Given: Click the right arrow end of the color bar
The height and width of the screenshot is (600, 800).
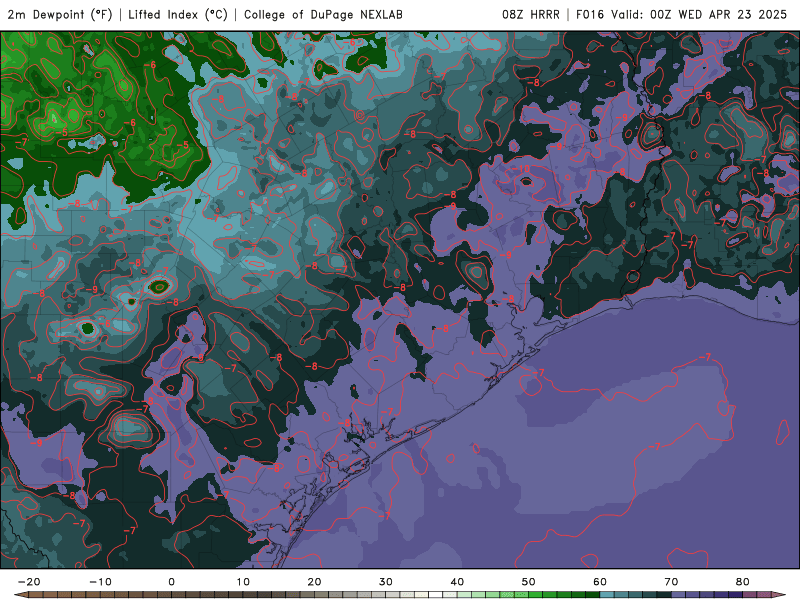Looking at the screenshot, I should [x=779, y=595].
